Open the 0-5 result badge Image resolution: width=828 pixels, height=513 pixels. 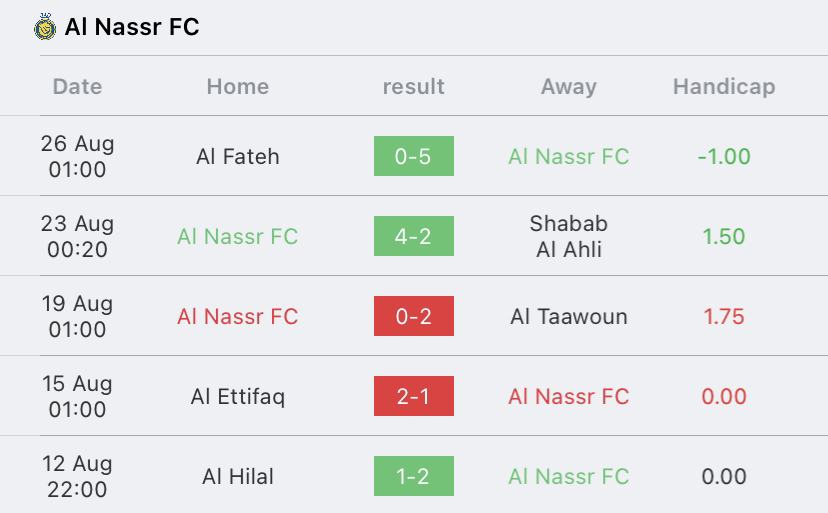413,156
